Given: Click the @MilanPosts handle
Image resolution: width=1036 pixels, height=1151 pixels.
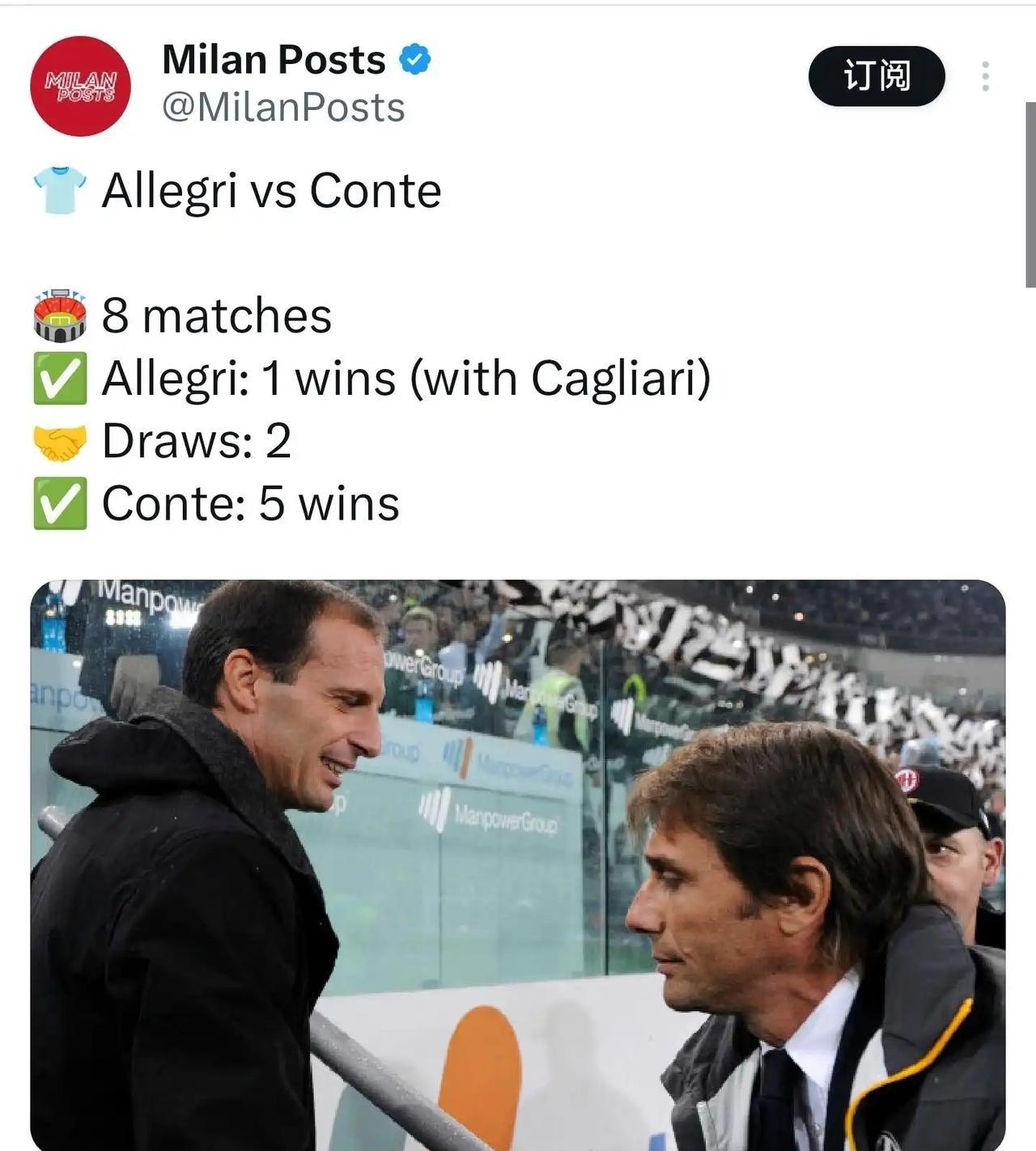Looking at the screenshot, I should [283, 108].
